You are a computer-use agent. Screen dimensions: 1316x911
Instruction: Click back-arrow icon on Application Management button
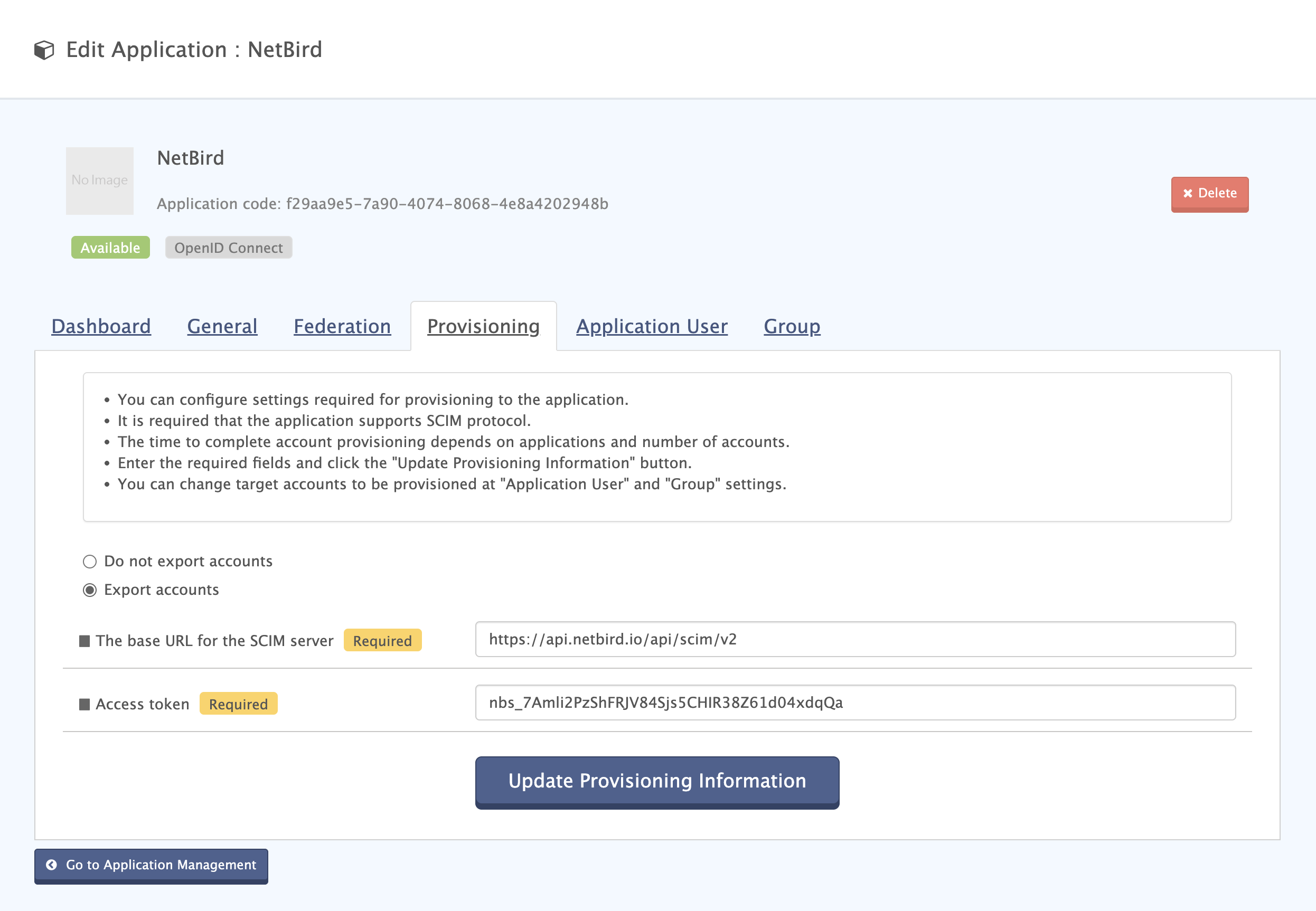(x=51, y=865)
